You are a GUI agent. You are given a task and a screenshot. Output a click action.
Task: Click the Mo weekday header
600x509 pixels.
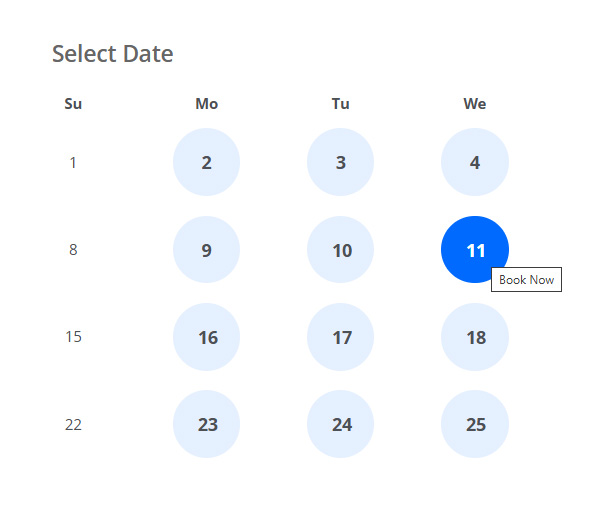[x=206, y=104]
